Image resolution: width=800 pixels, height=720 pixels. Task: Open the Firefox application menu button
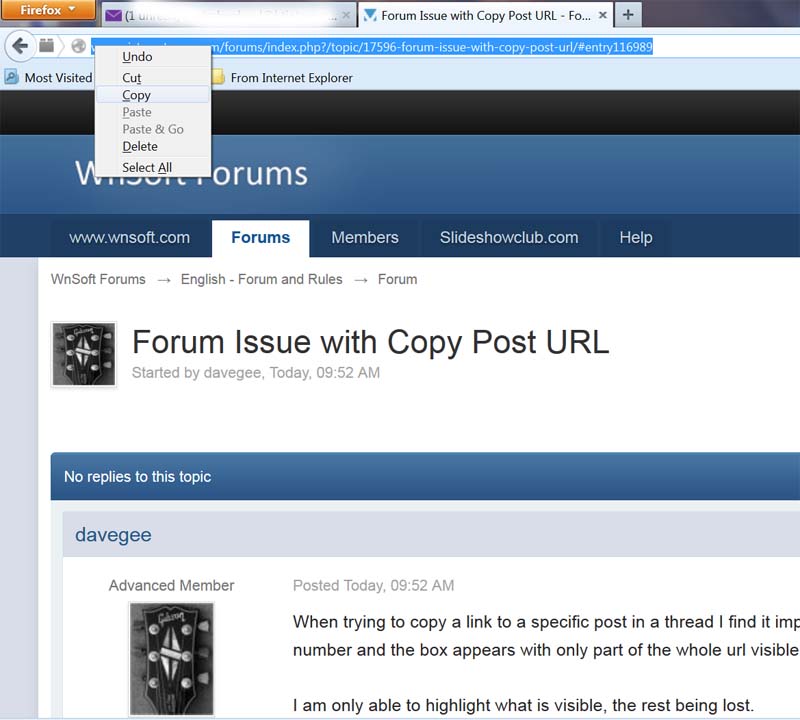(48, 10)
